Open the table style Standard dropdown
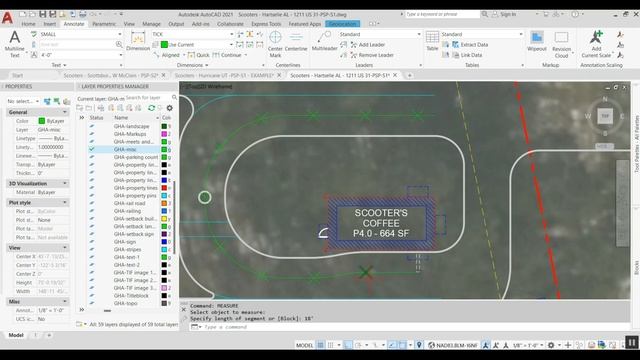 pyautogui.click(x=521, y=34)
